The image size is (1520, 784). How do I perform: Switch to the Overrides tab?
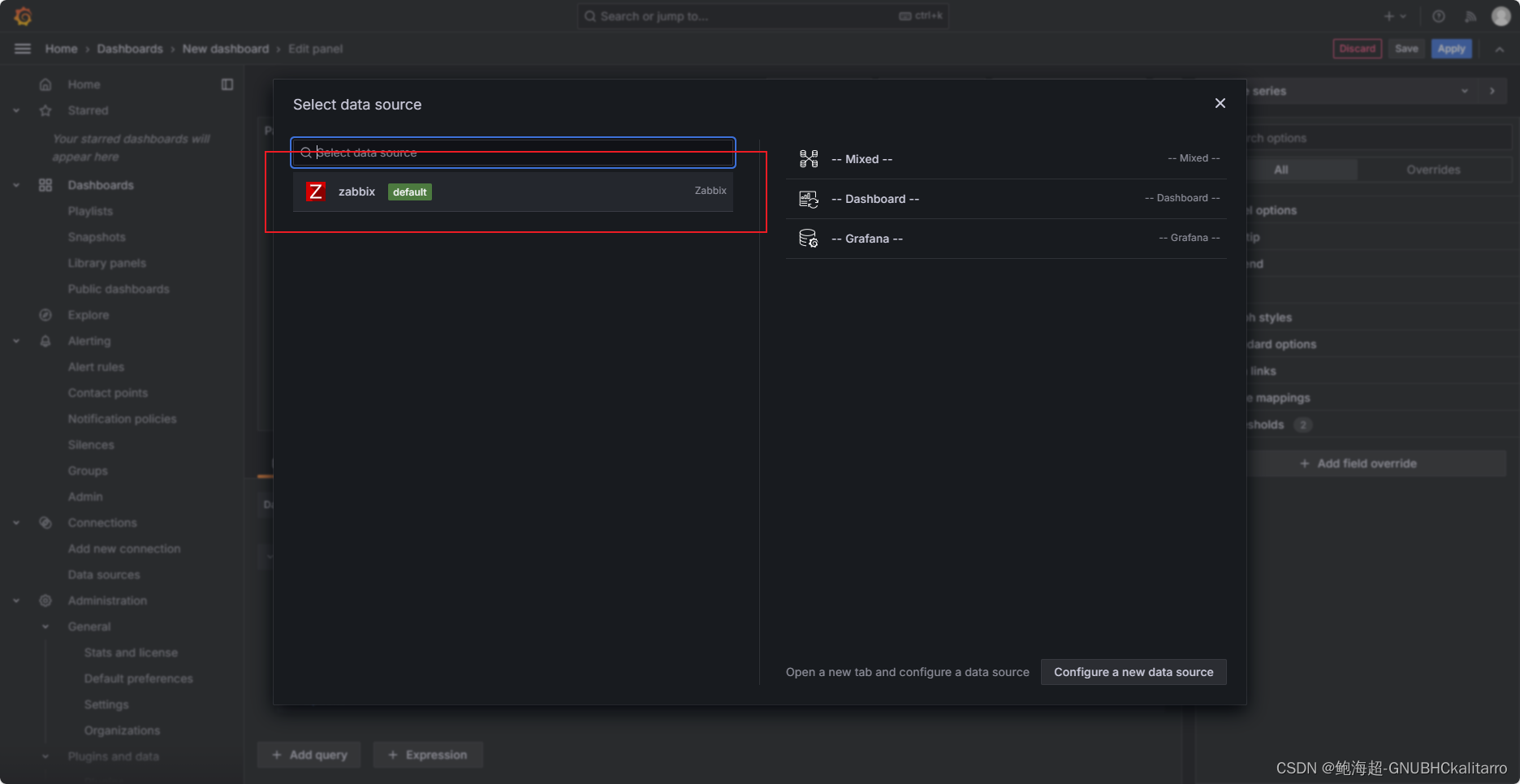[1433, 170]
